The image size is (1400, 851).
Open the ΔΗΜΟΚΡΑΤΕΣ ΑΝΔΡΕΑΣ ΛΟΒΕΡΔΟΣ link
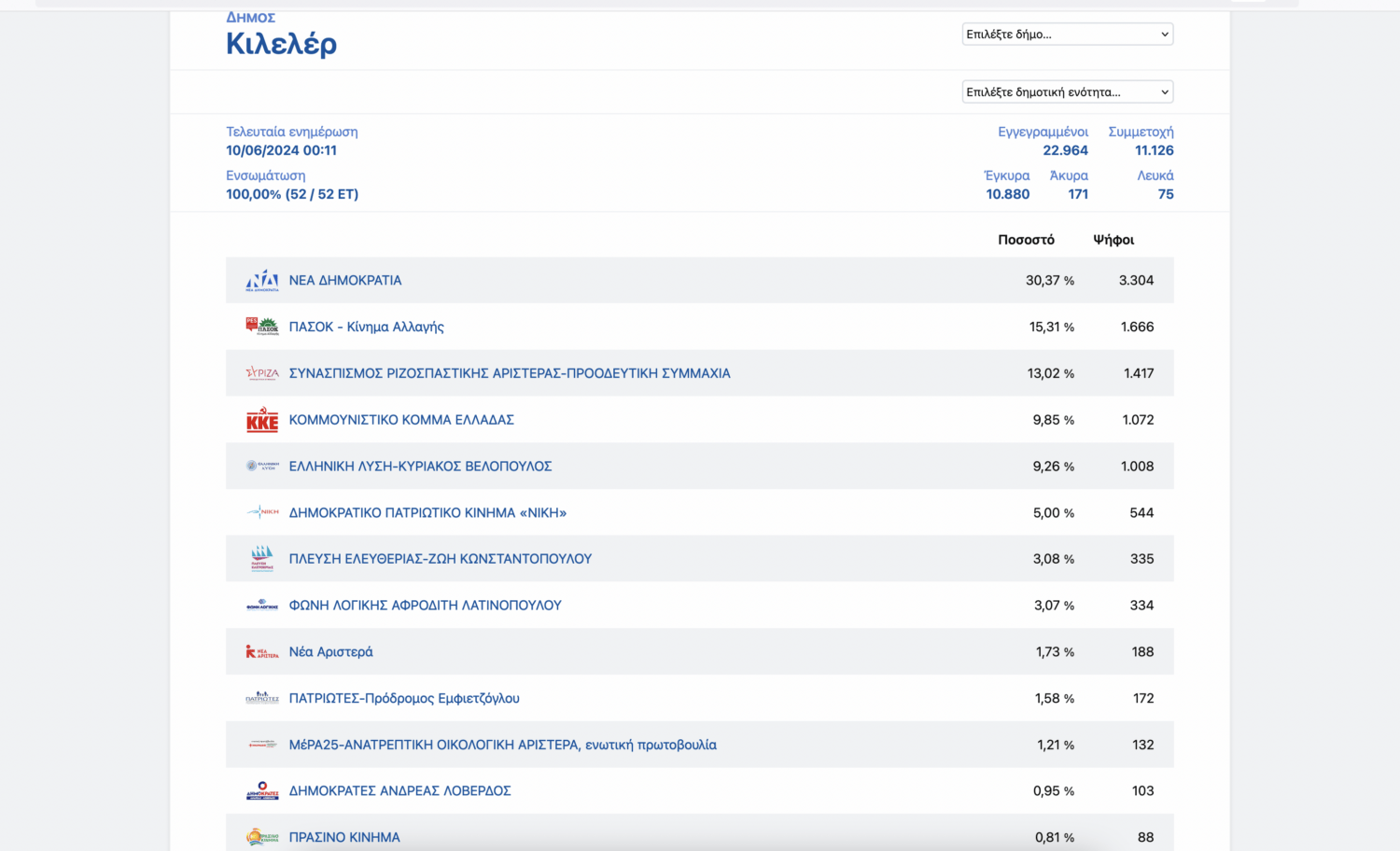(x=400, y=790)
